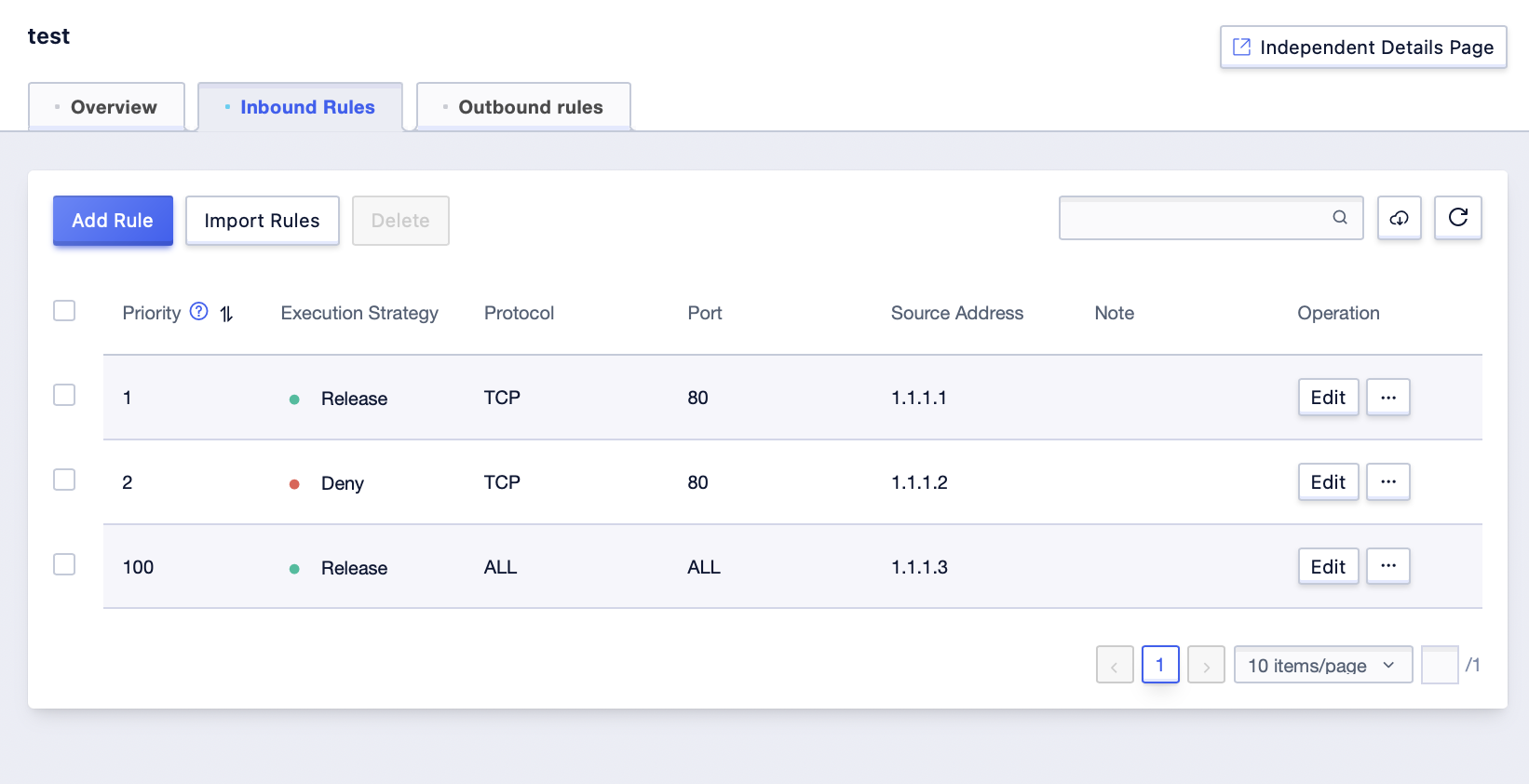
Task: Click source address 1.1.1.1 cell
Action: [919, 398]
